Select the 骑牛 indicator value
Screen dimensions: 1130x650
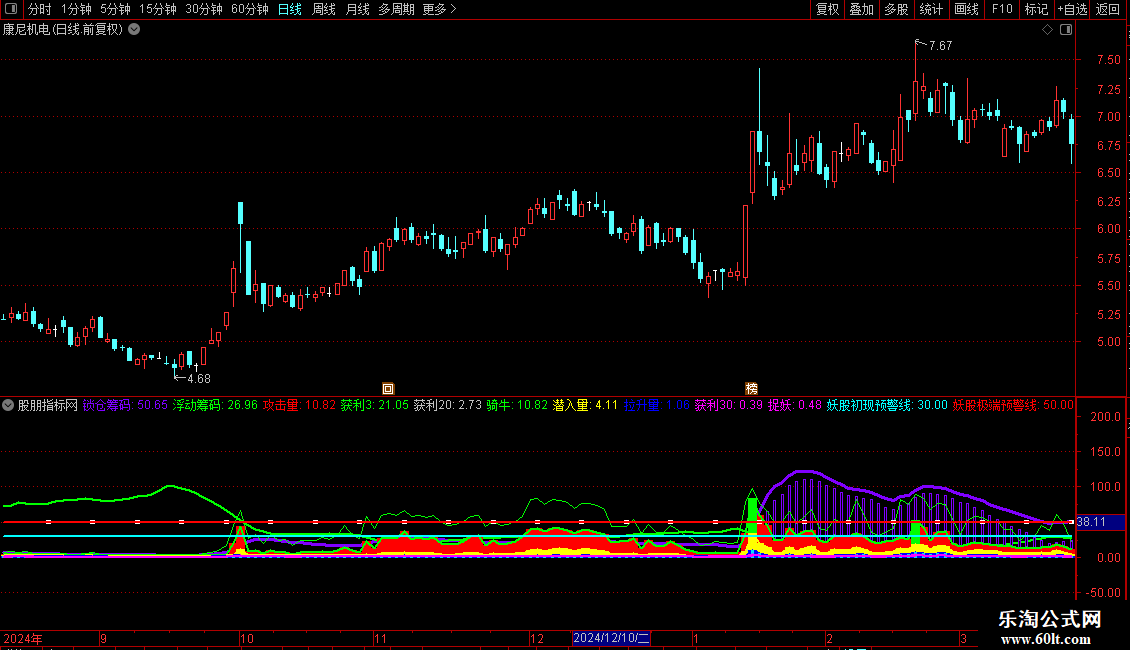(517, 406)
